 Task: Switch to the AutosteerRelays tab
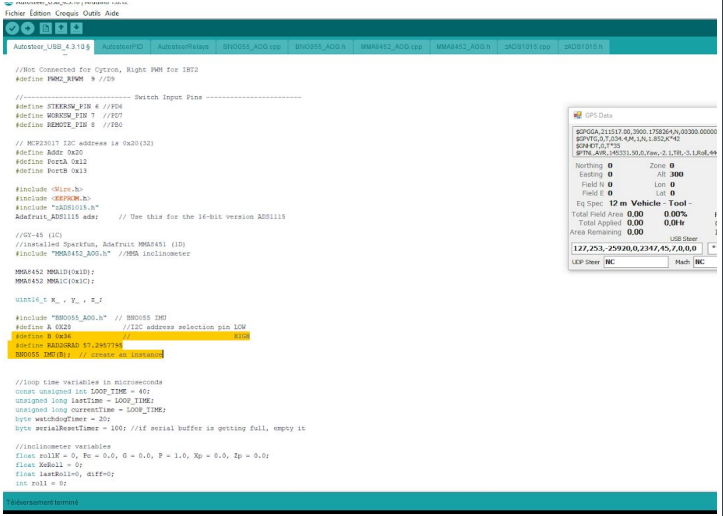(x=183, y=47)
